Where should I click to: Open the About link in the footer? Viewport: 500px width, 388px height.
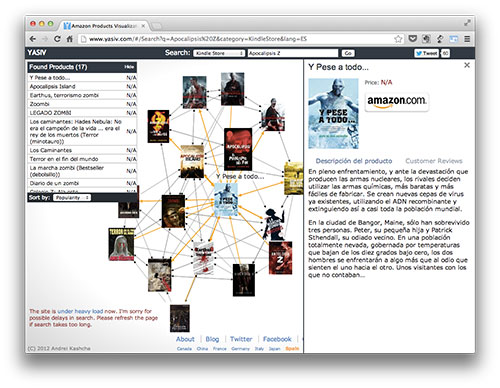pyautogui.click(x=185, y=339)
